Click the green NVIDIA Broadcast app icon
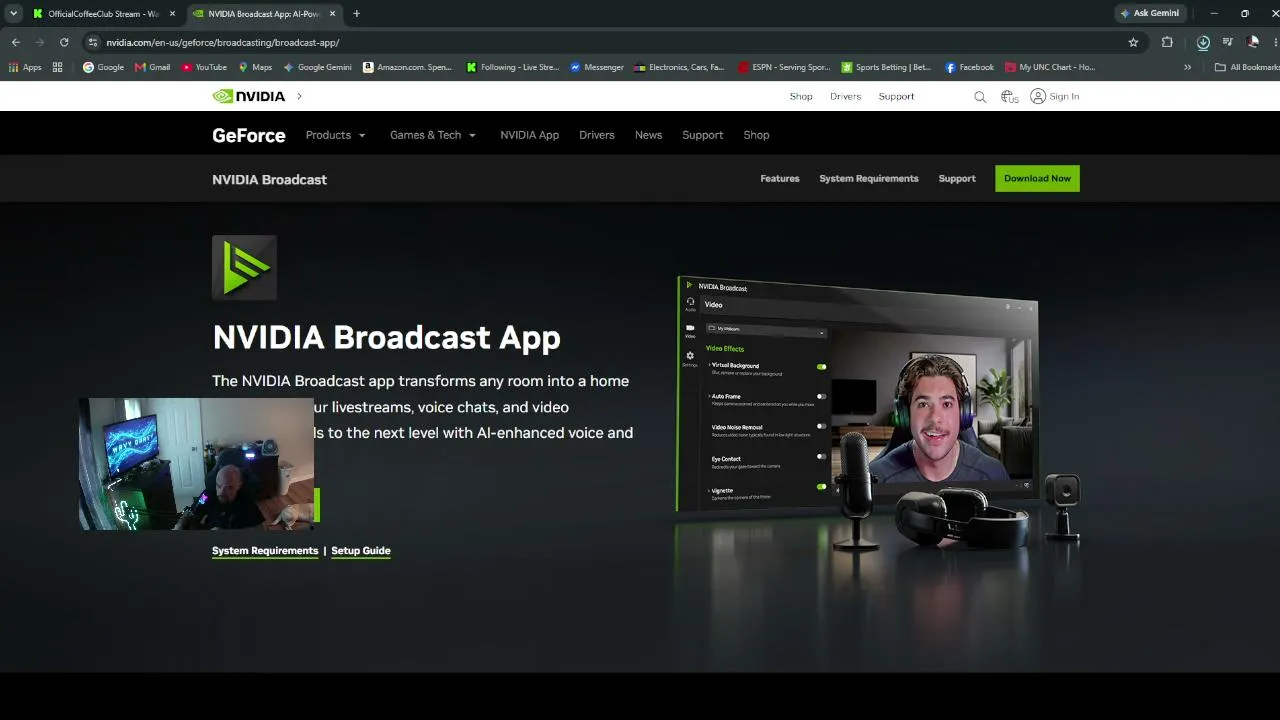 pyautogui.click(x=244, y=267)
